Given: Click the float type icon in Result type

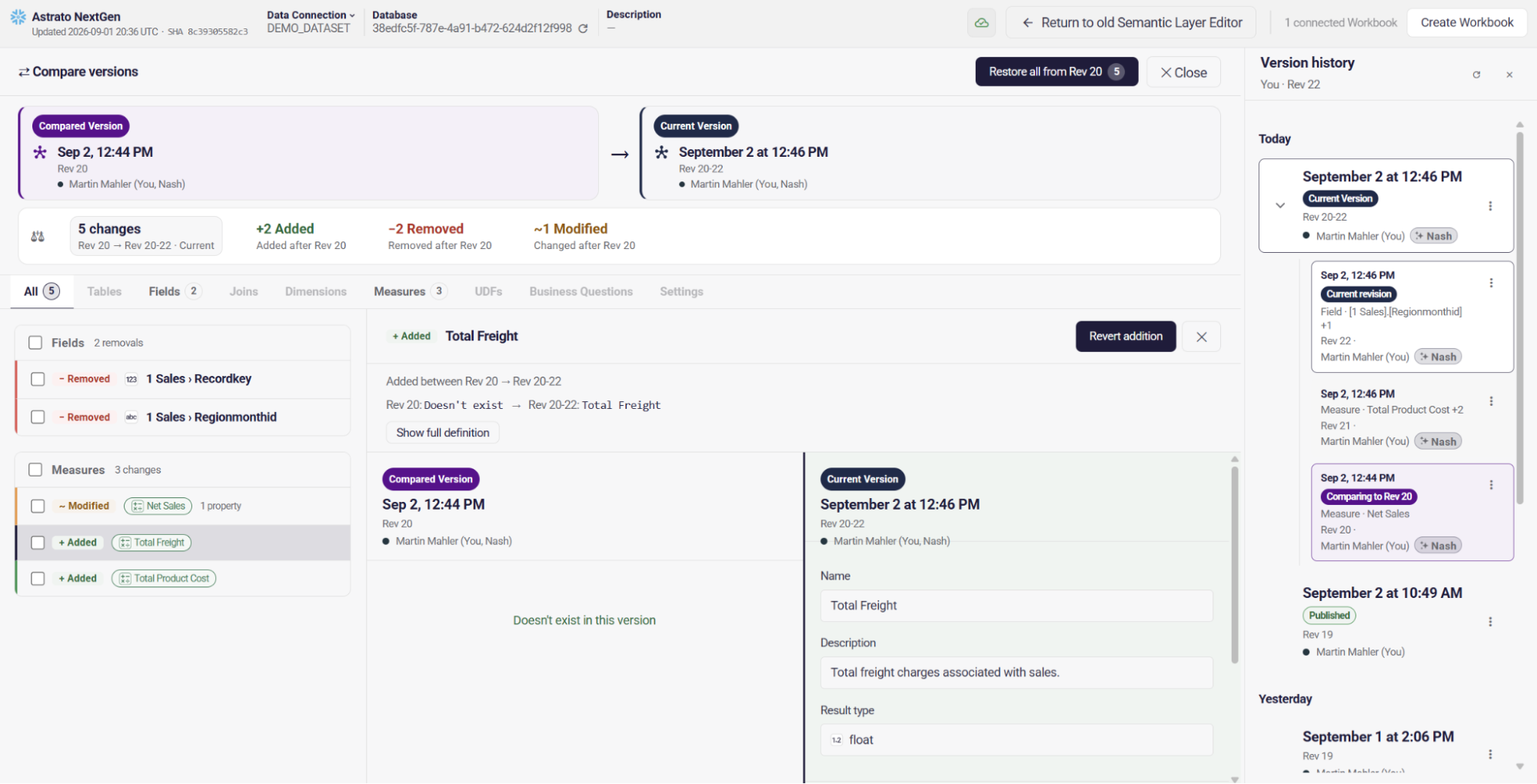Looking at the screenshot, I should point(837,740).
